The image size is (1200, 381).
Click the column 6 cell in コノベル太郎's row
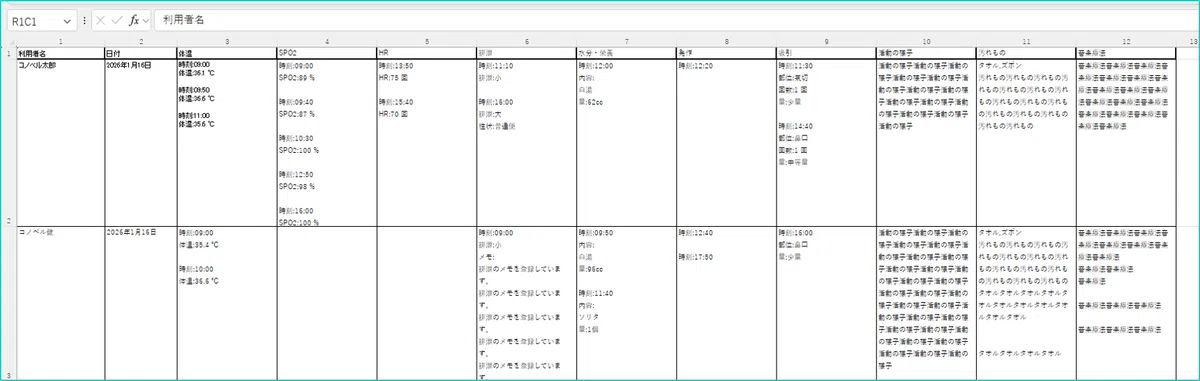[x=527, y=143]
